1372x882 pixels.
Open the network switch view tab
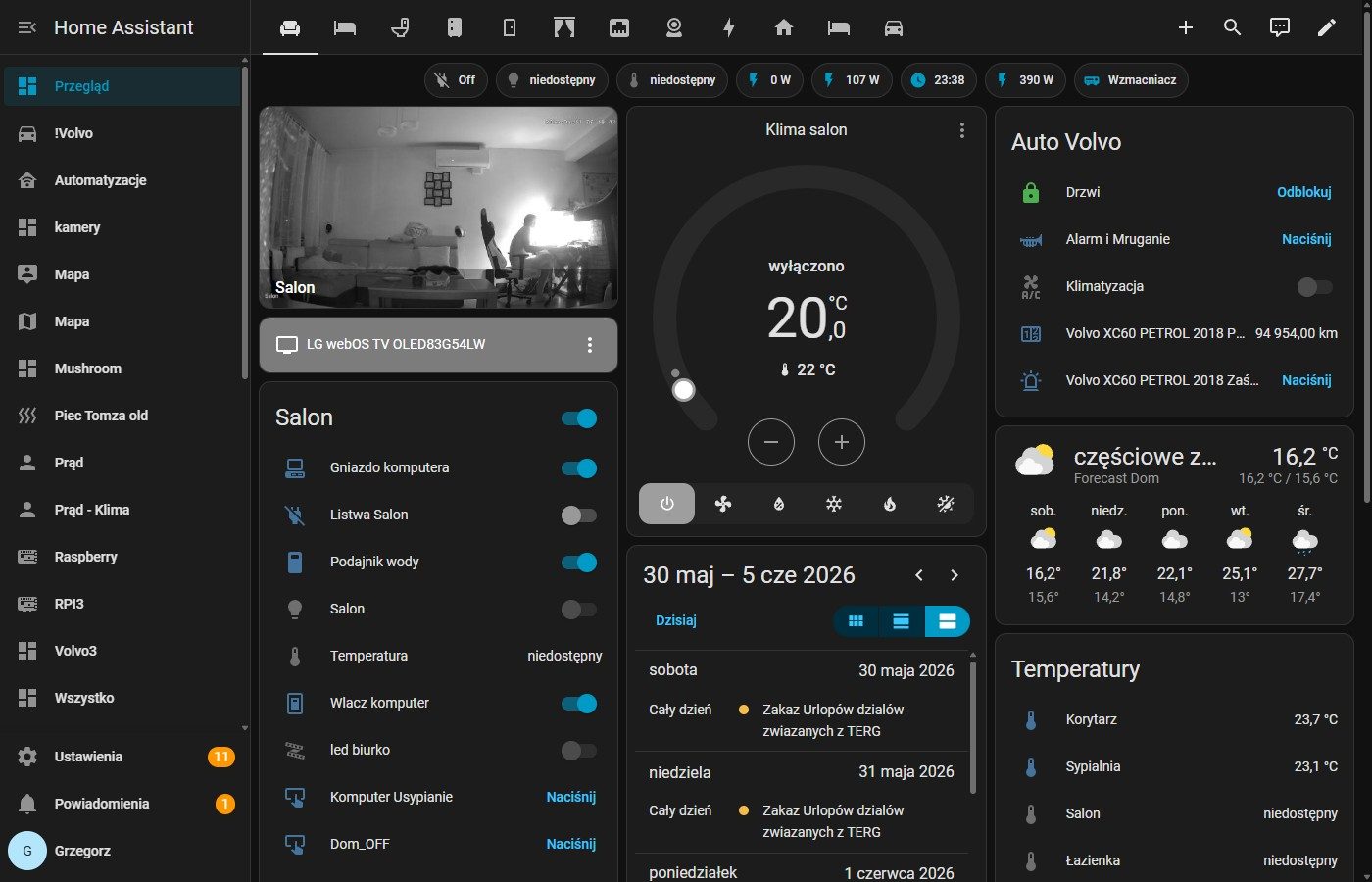point(619,27)
